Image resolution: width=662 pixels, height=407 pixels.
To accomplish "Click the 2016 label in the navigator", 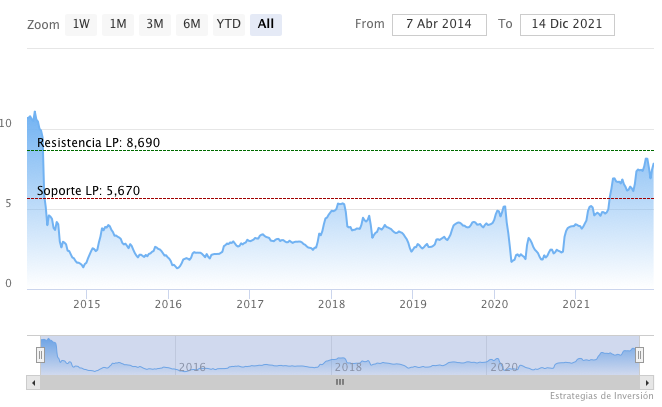I will (192, 367).
